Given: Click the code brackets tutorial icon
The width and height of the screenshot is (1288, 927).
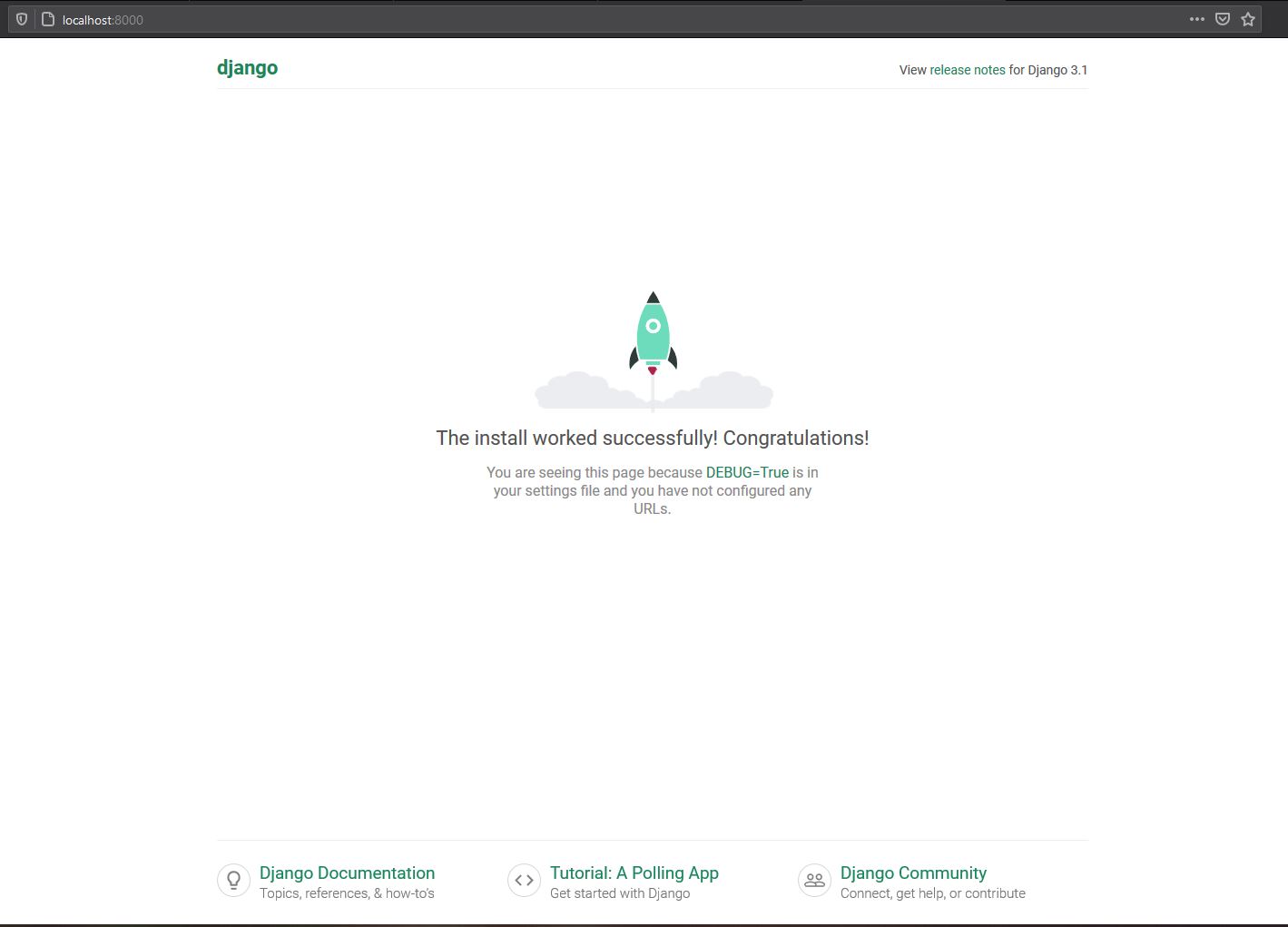Looking at the screenshot, I should click(x=524, y=880).
